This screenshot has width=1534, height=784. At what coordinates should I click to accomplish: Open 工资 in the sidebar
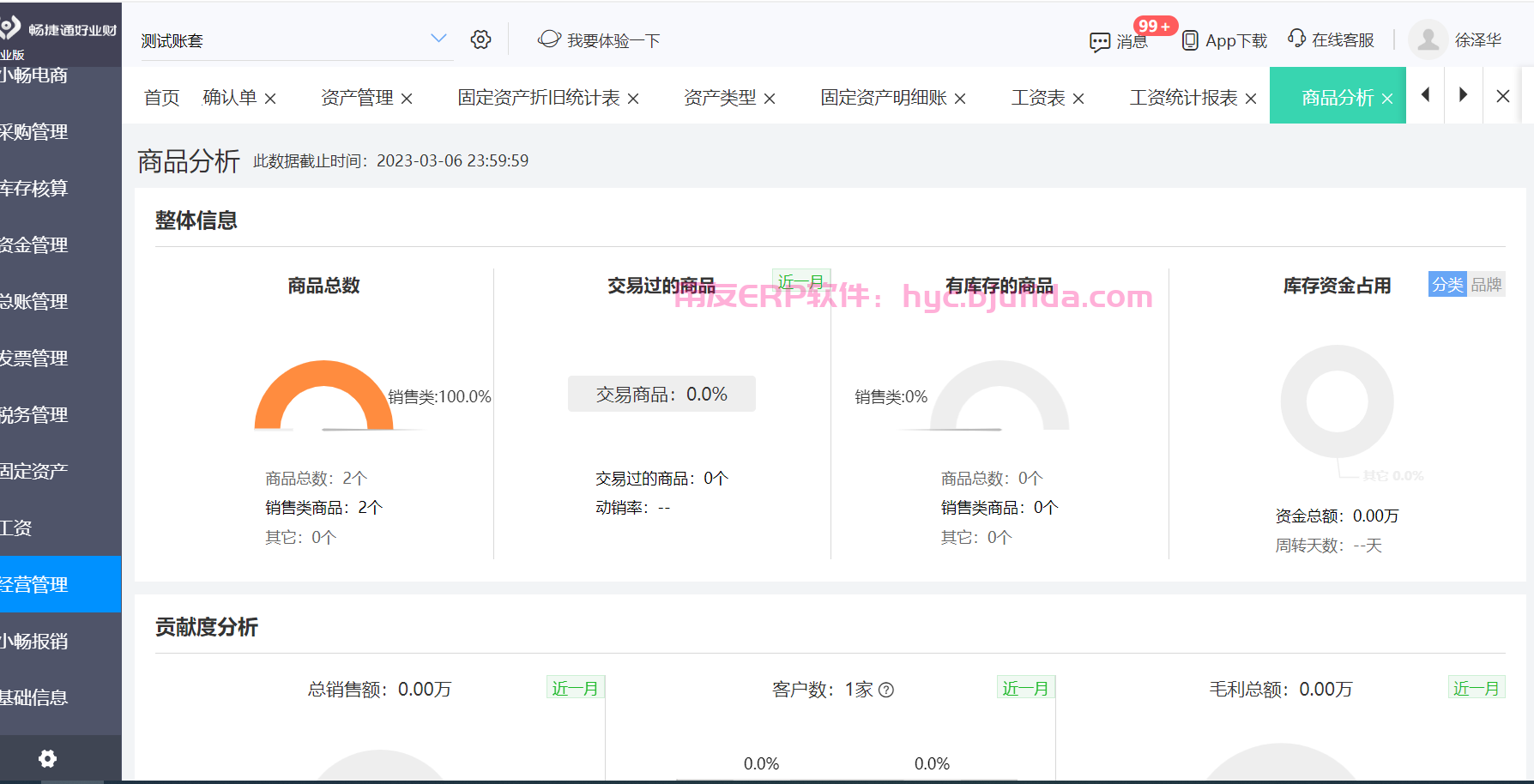(x=60, y=528)
